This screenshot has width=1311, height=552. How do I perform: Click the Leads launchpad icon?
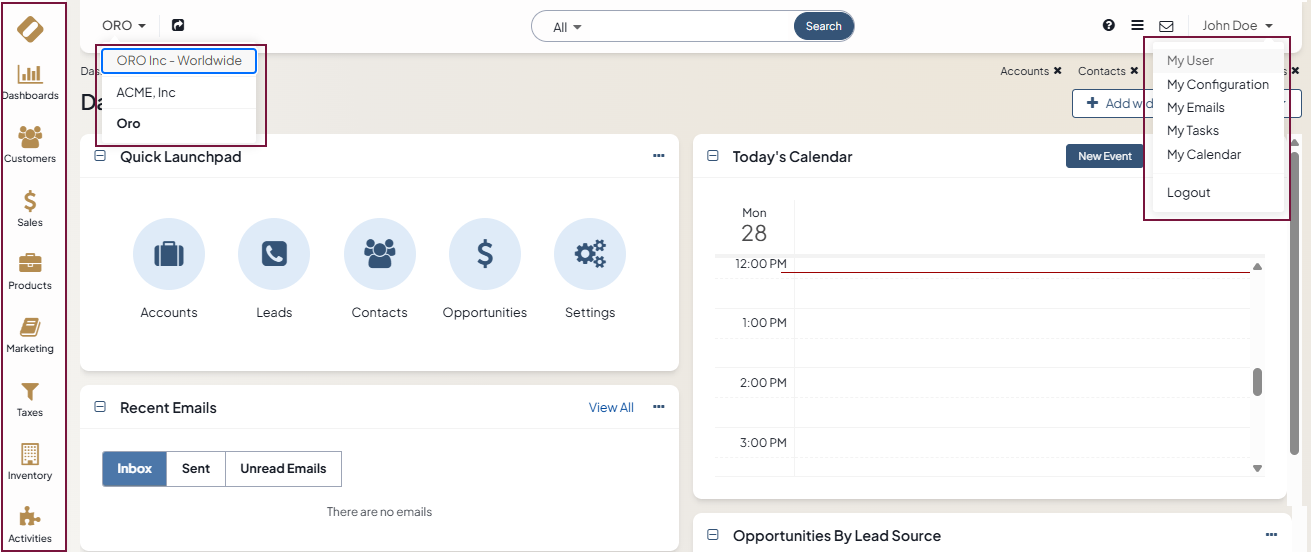click(274, 255)
